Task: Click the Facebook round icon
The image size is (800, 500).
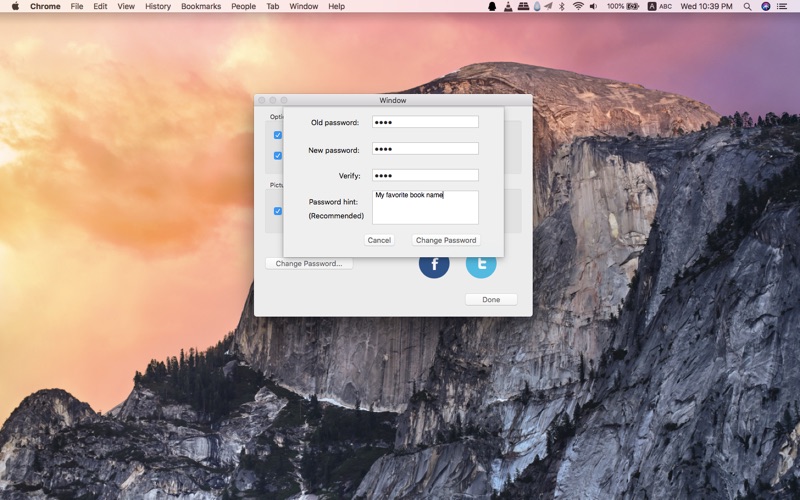Action: point(434,264)
